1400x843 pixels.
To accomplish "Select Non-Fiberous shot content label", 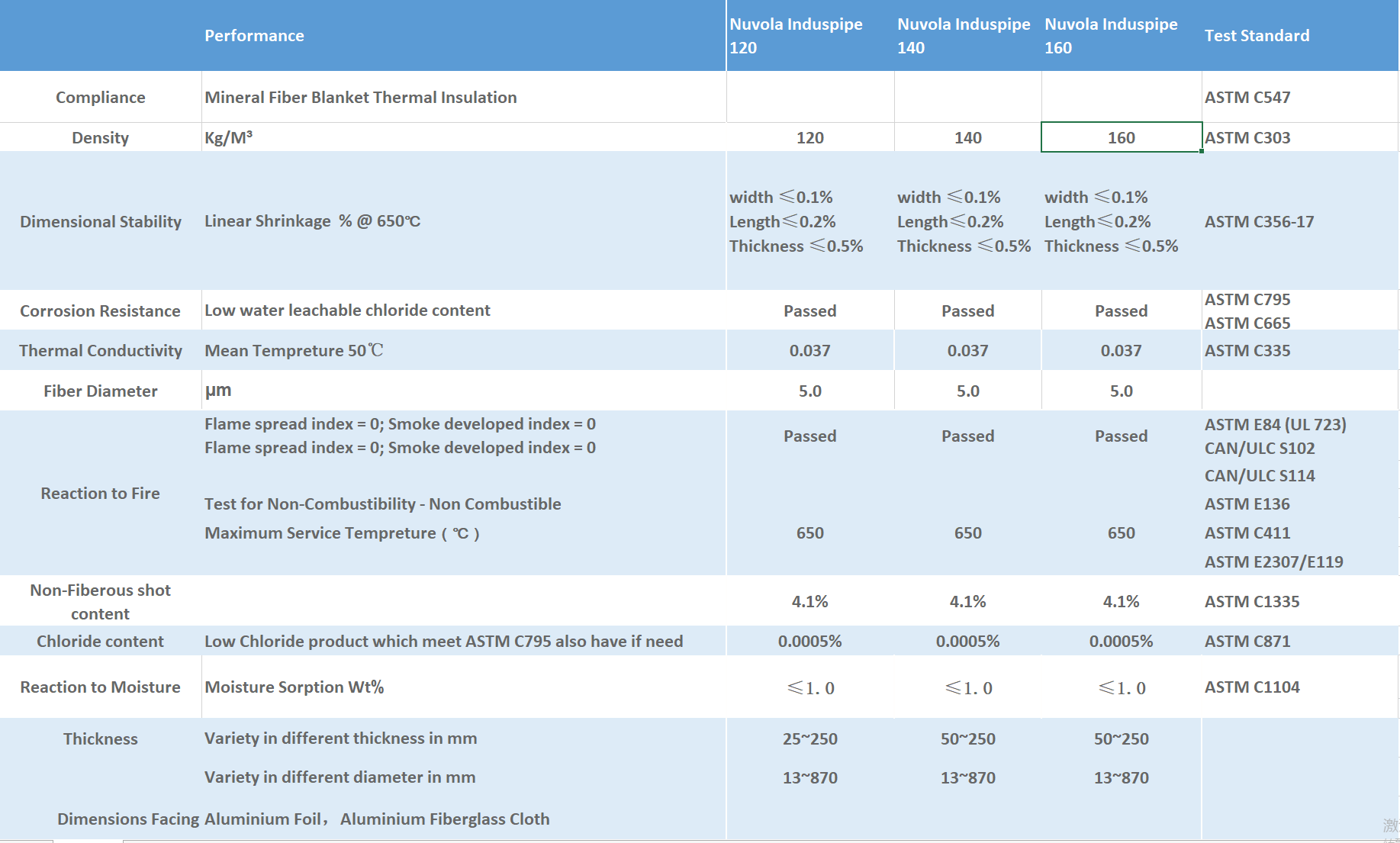I will [x=101, y=602].
